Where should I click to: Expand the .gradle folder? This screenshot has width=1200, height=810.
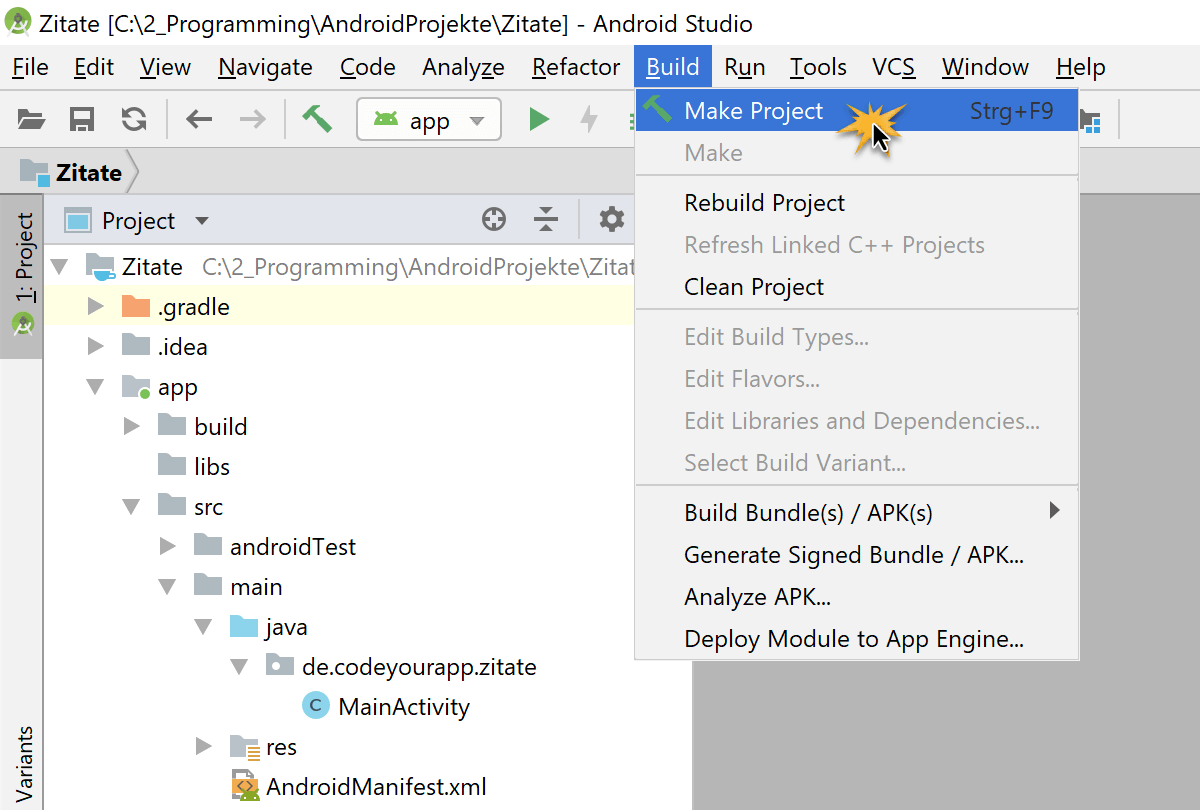coord(96,307)
